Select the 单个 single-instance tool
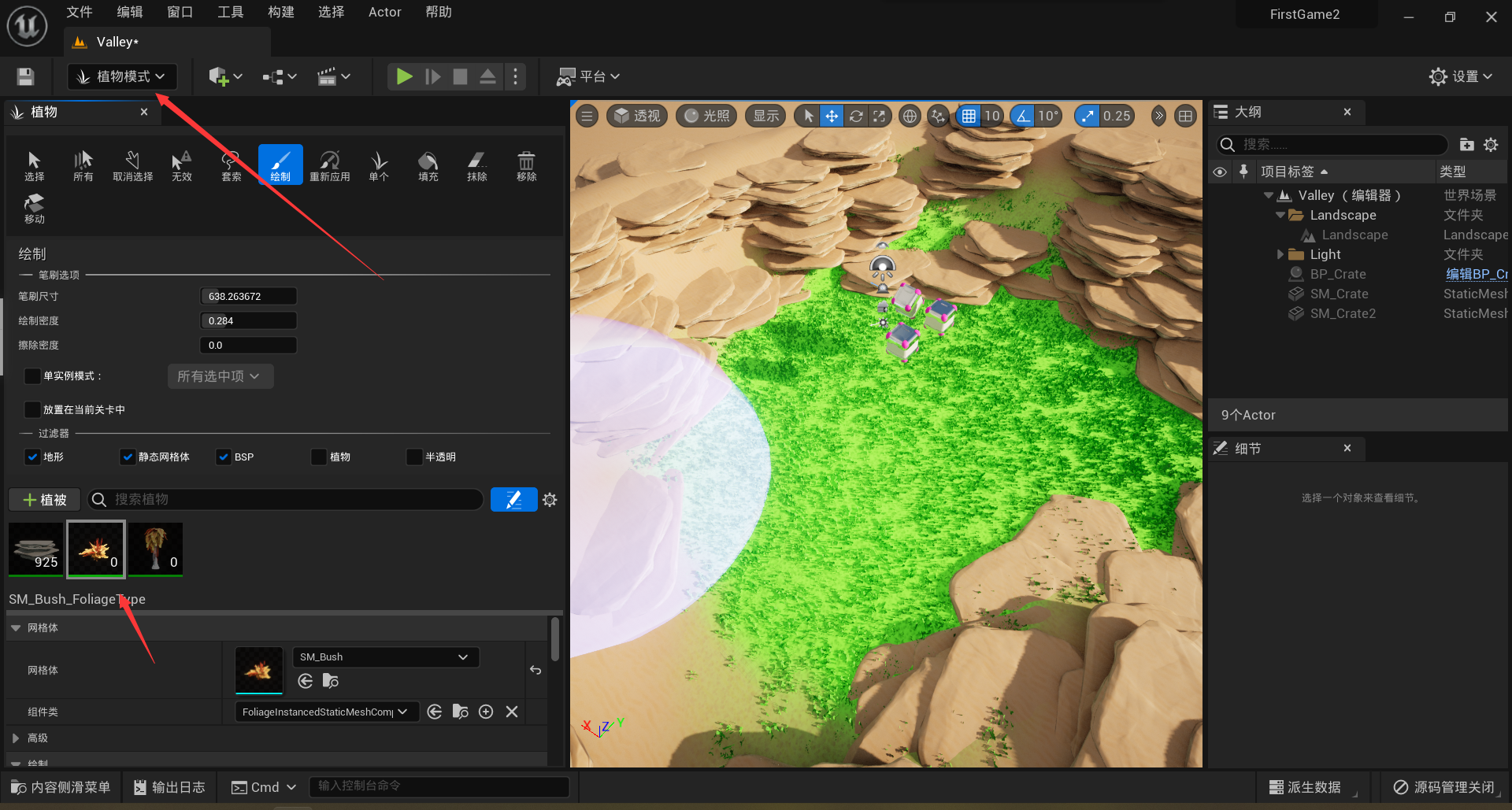Screen dimensions: 1512x810 click(x=379, y=166)
